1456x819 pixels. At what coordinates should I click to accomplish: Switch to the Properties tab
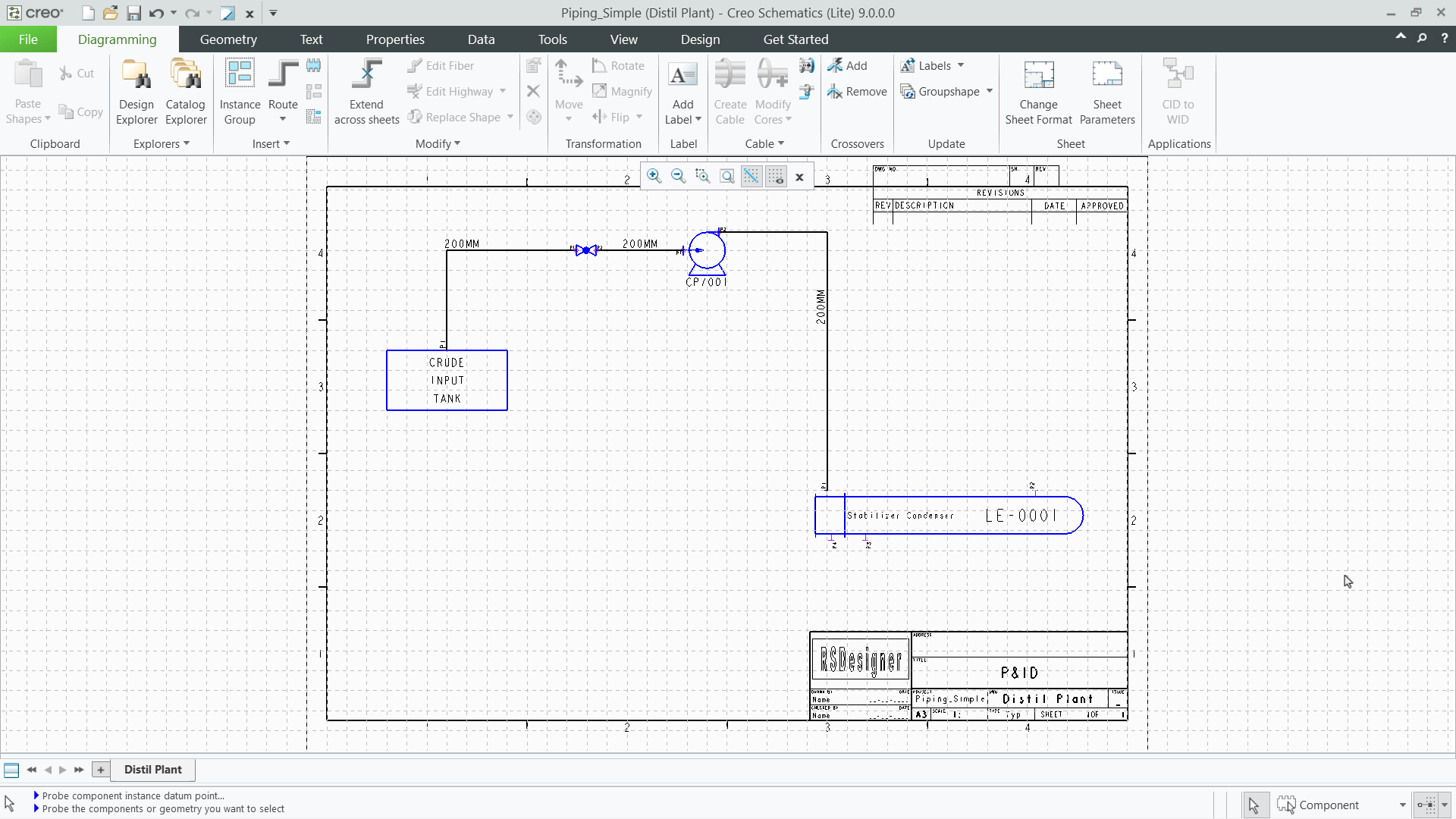[395, 39]
